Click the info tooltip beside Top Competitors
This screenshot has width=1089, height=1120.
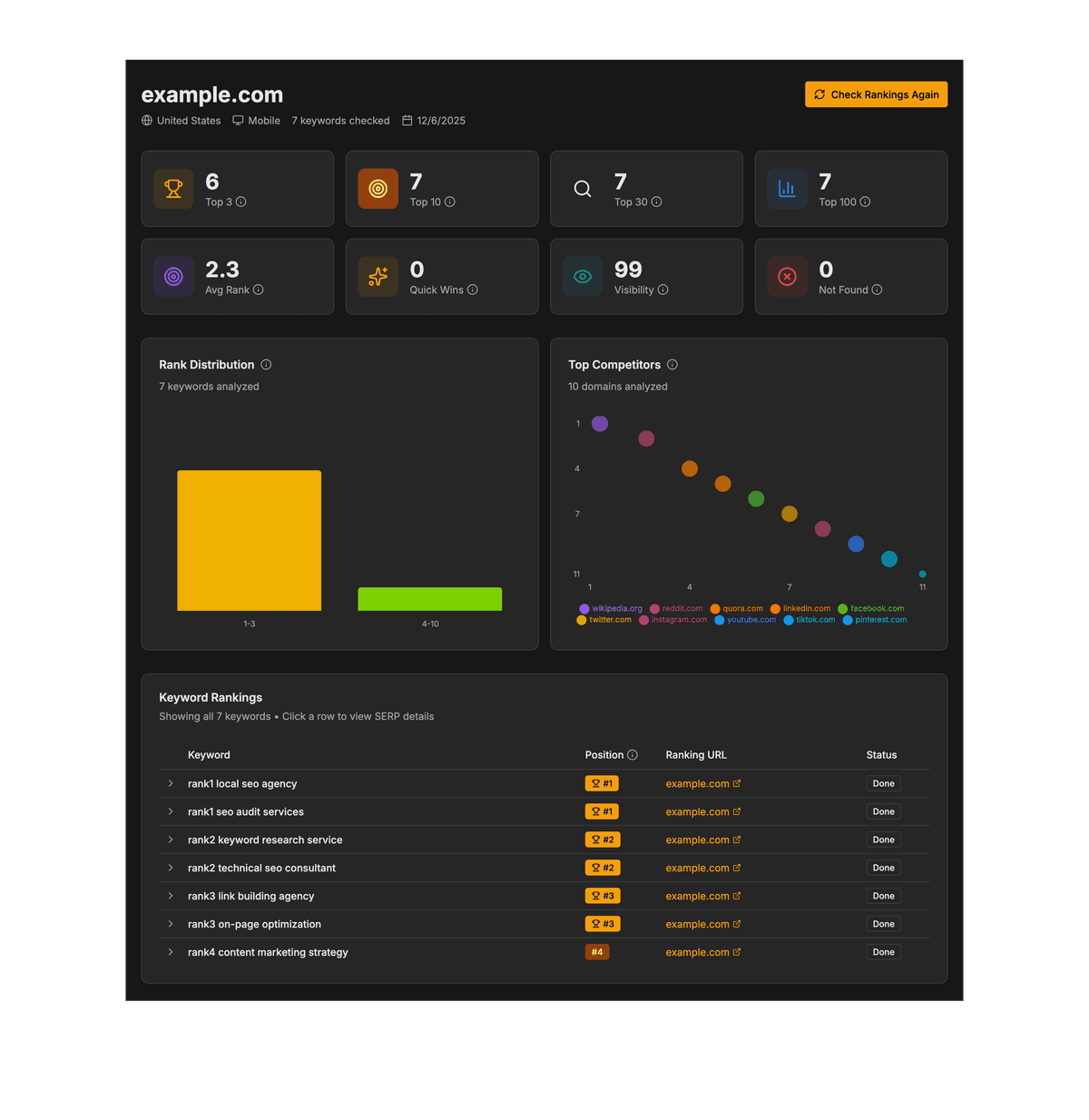tap(672, 364)
